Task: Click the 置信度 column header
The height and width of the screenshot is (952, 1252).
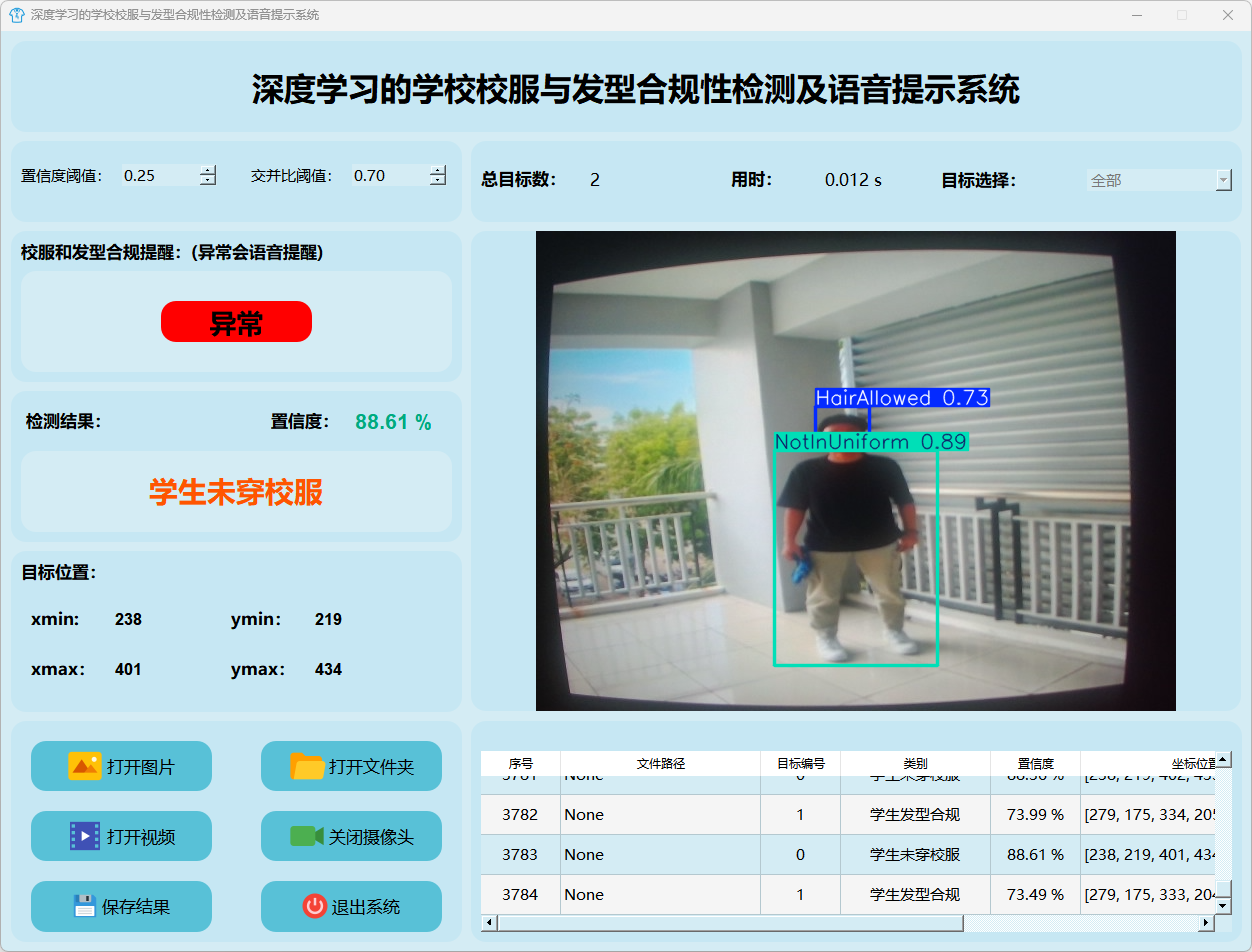Action: (x=1035, y=763)
